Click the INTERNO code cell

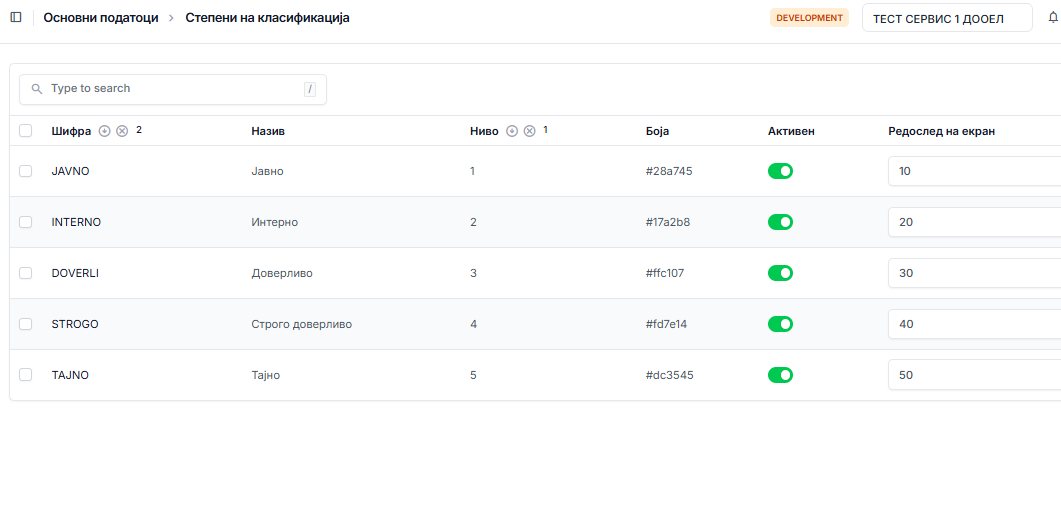(76, 222)
